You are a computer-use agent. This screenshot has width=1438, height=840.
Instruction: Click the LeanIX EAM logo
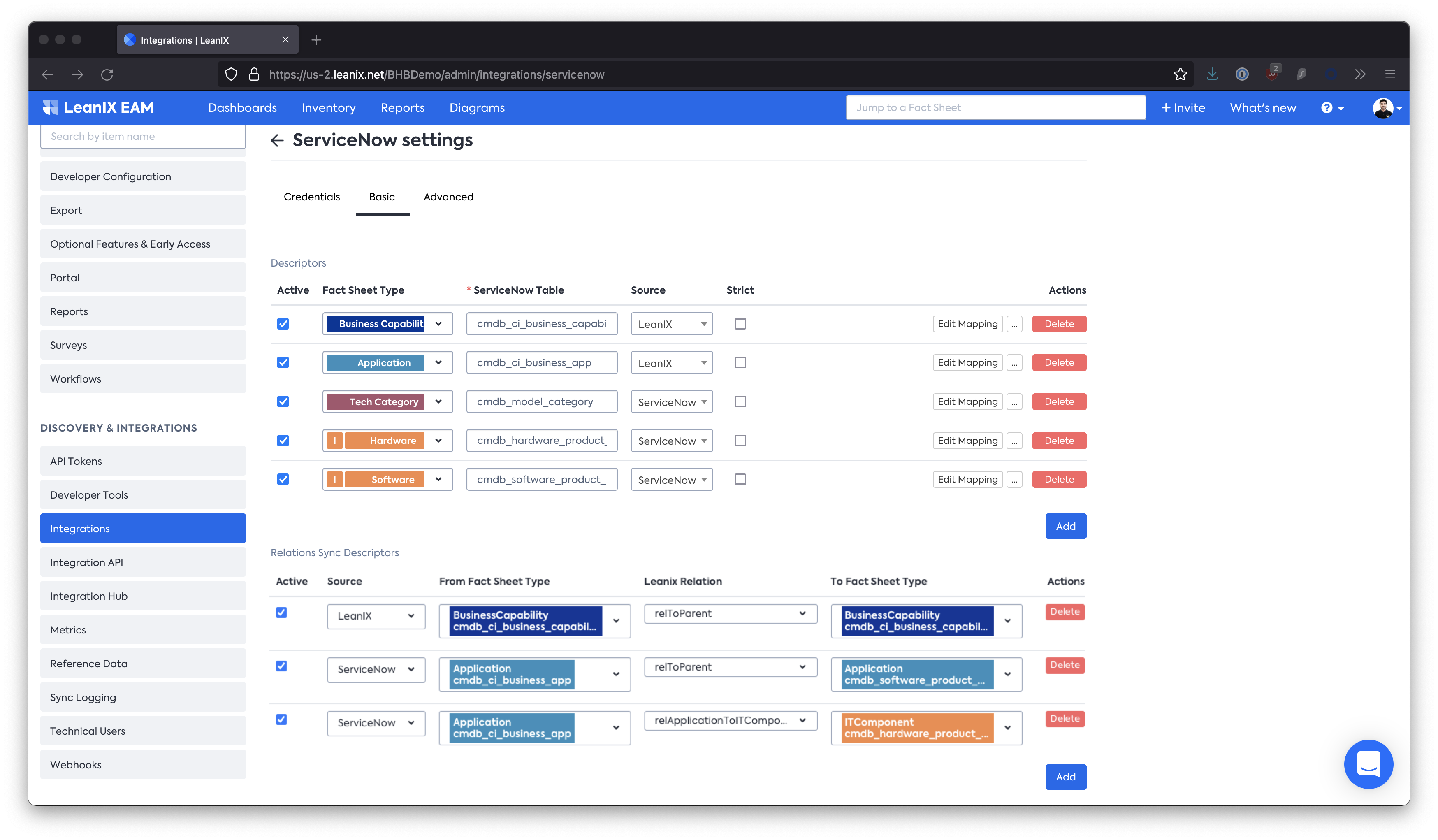98,108
